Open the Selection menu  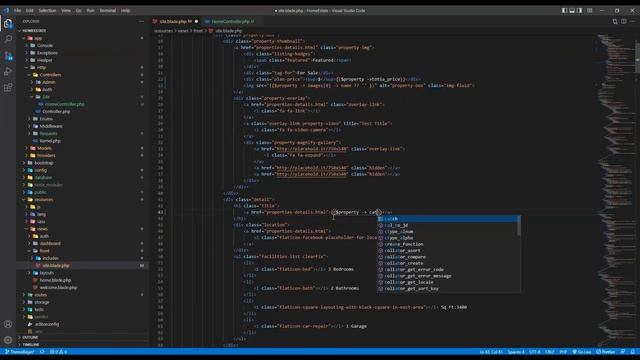pyautogui.click(x=47, y=11)
